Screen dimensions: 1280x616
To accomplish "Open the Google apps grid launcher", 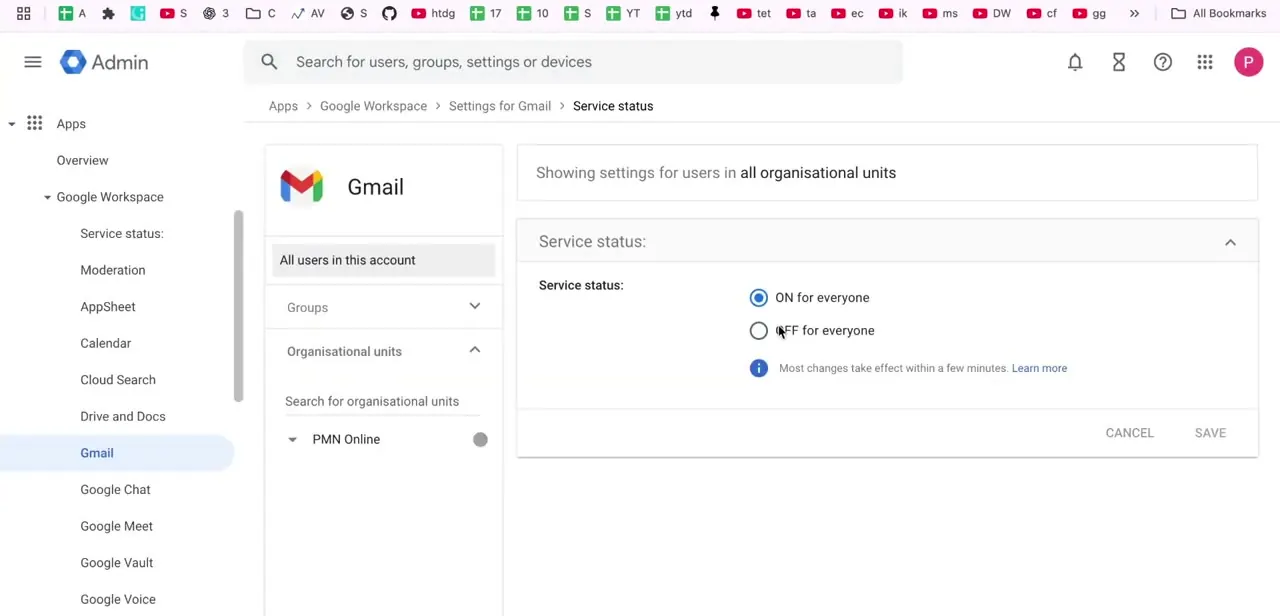I will 1205,62.
